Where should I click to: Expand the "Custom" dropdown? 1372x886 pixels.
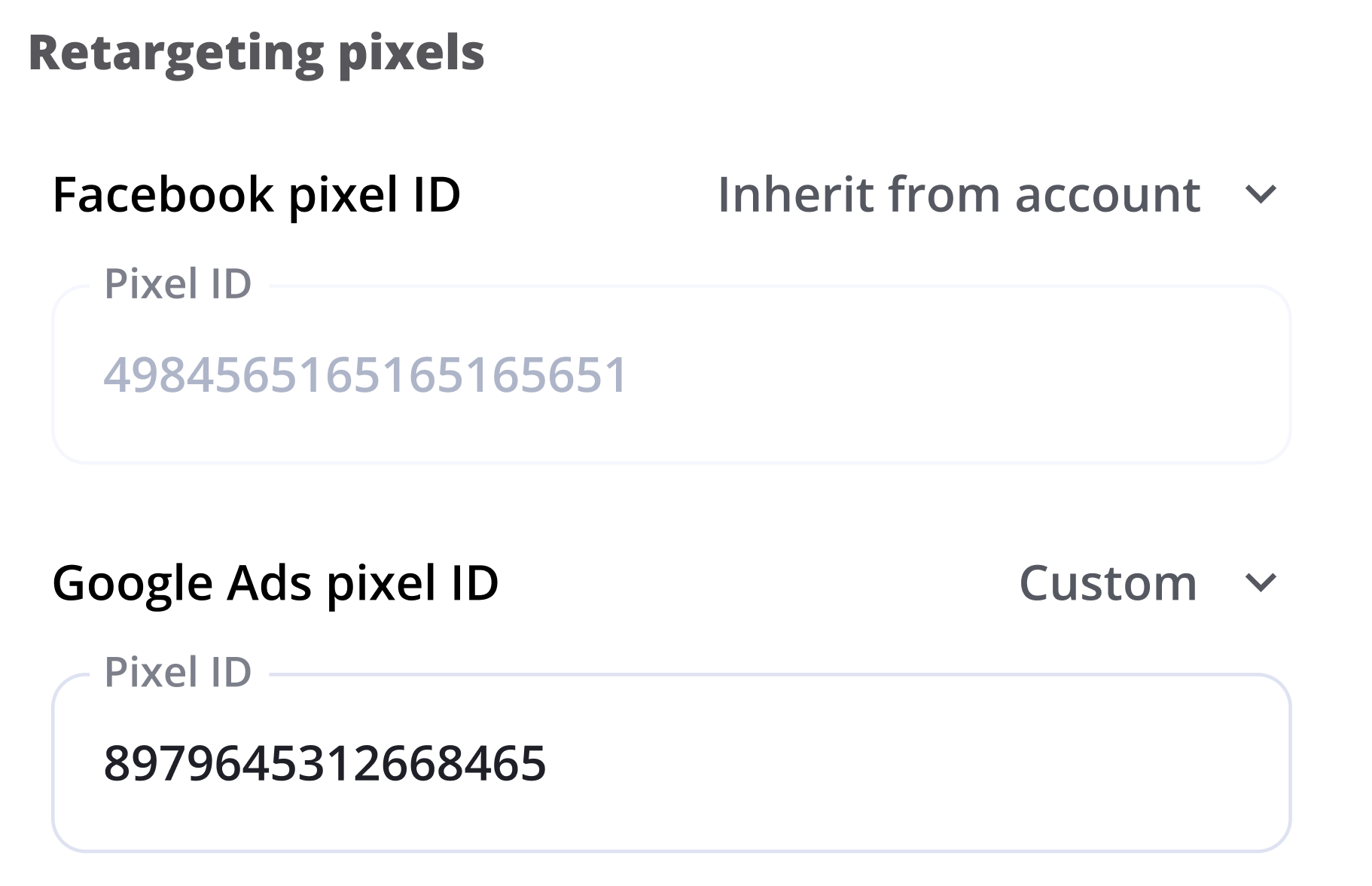click(x=1108, y=583)
